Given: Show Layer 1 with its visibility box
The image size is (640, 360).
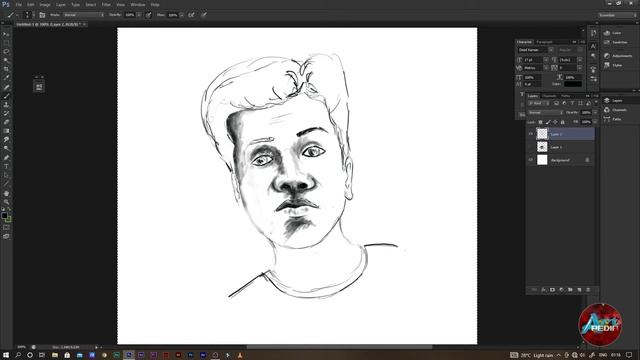Looking at the screenshot, I should (x=531, y=147).
